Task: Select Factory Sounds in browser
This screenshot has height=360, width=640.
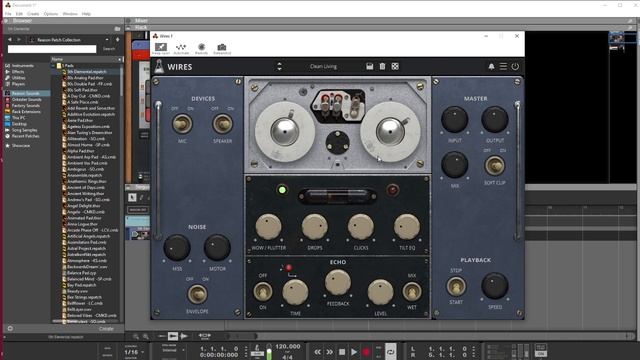Action: (26, 105)
